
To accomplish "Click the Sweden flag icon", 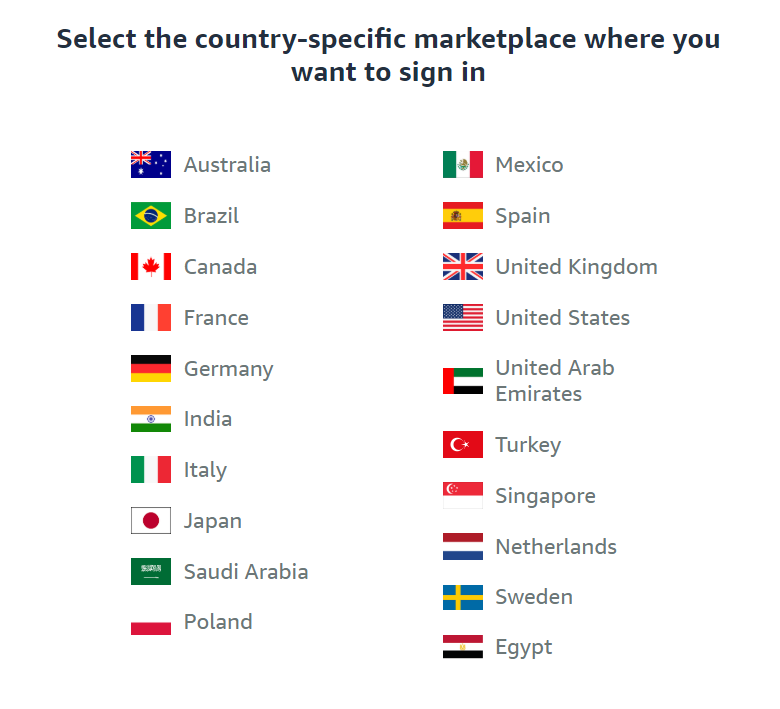I will [x=463, y=597].
